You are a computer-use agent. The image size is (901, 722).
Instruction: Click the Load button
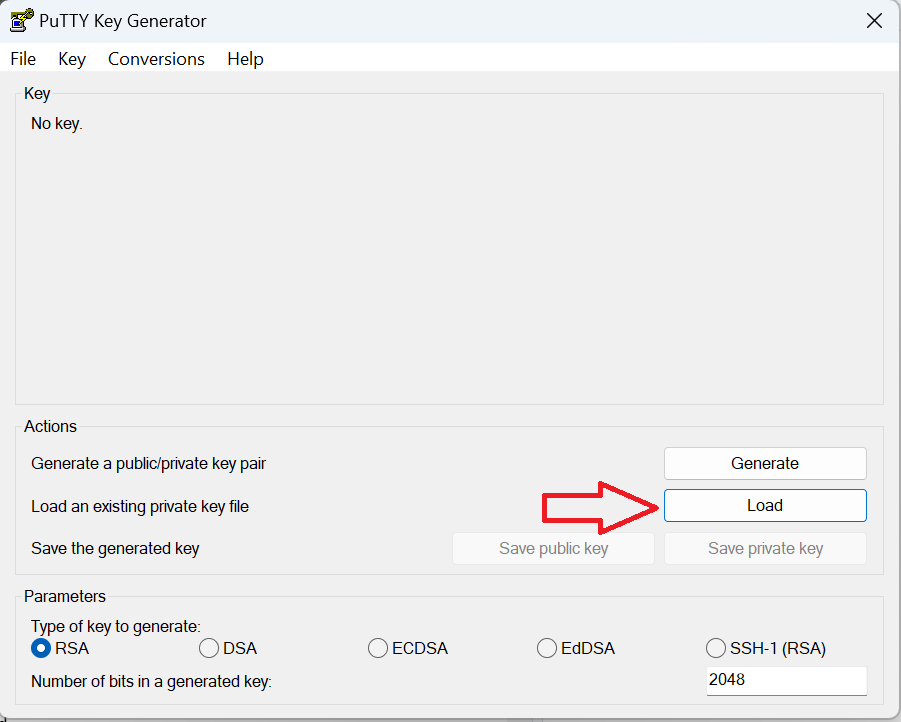coord(765,506)
